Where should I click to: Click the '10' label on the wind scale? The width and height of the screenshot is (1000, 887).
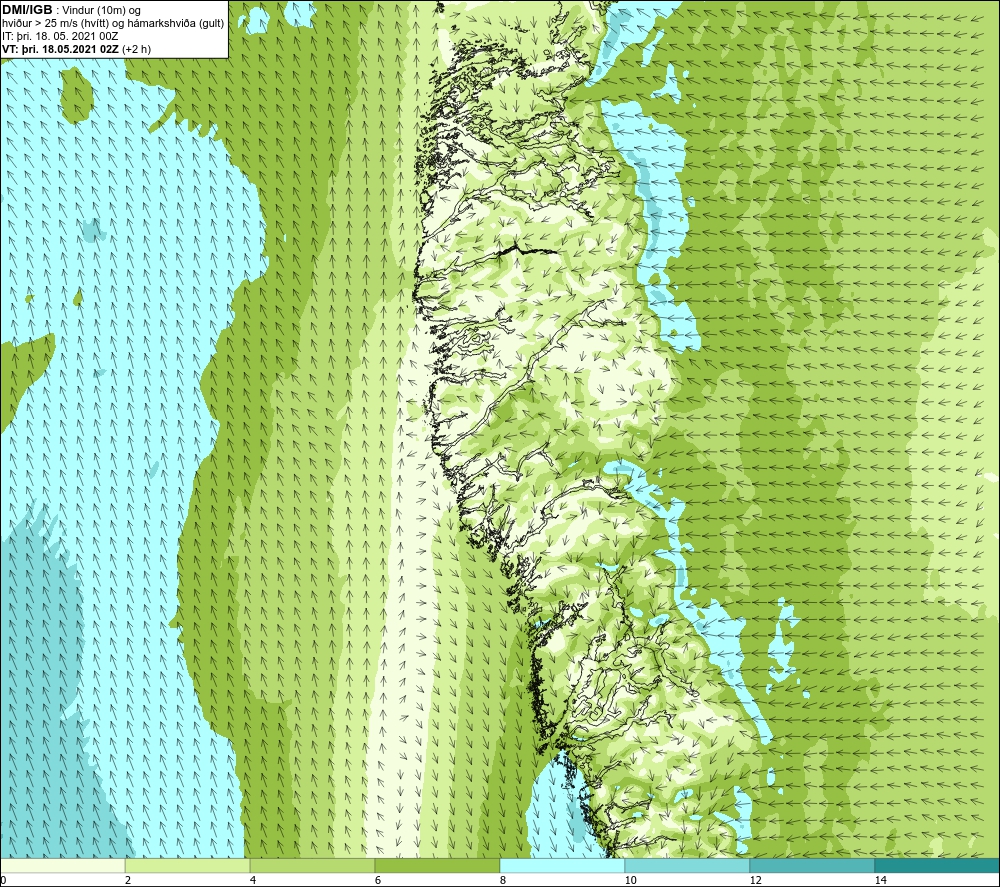[630, 880]
